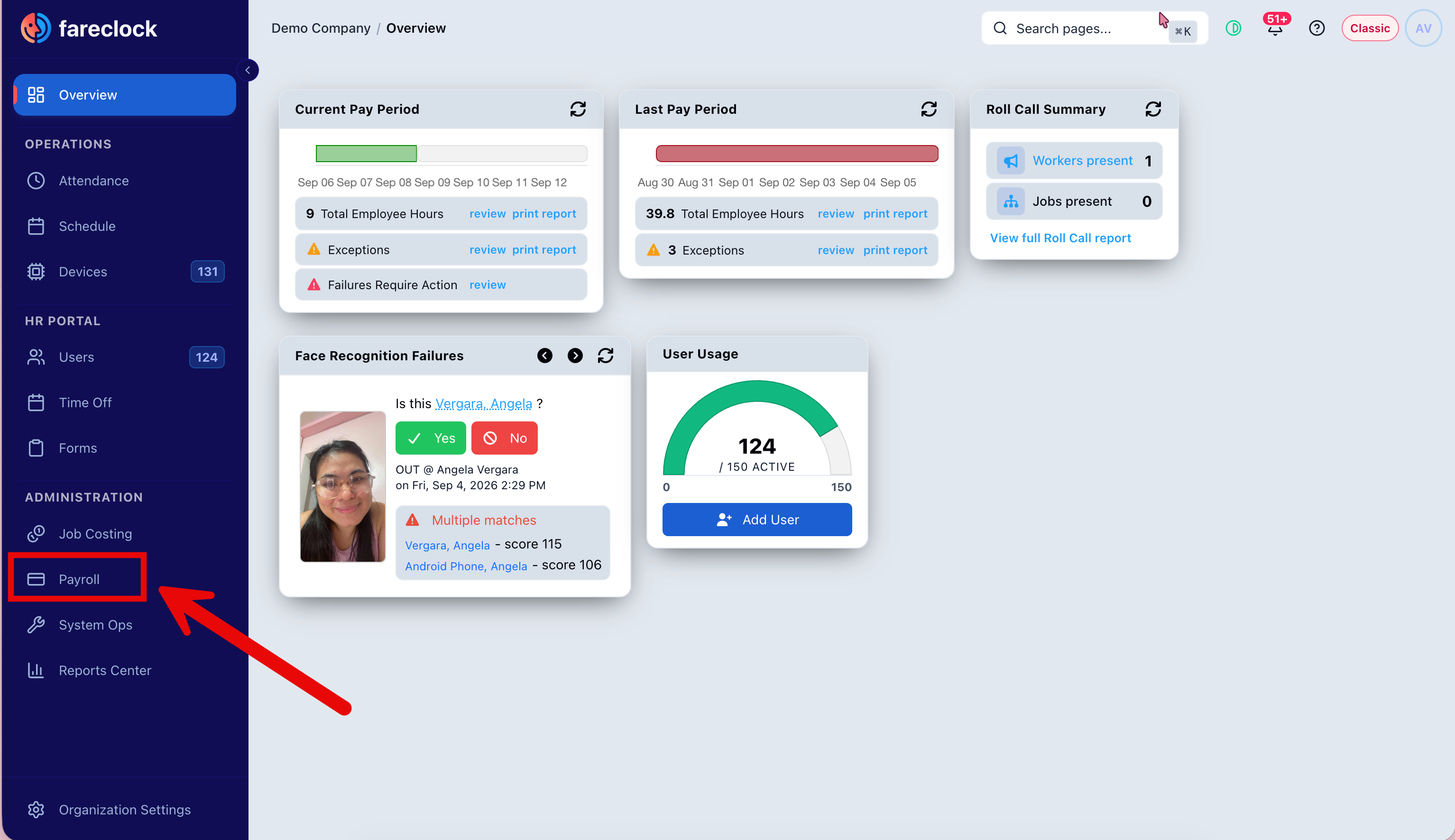Show previous face recognition failure
Image resolution: width=1455 pixels, height=840 pixels.
pos(544,356)
